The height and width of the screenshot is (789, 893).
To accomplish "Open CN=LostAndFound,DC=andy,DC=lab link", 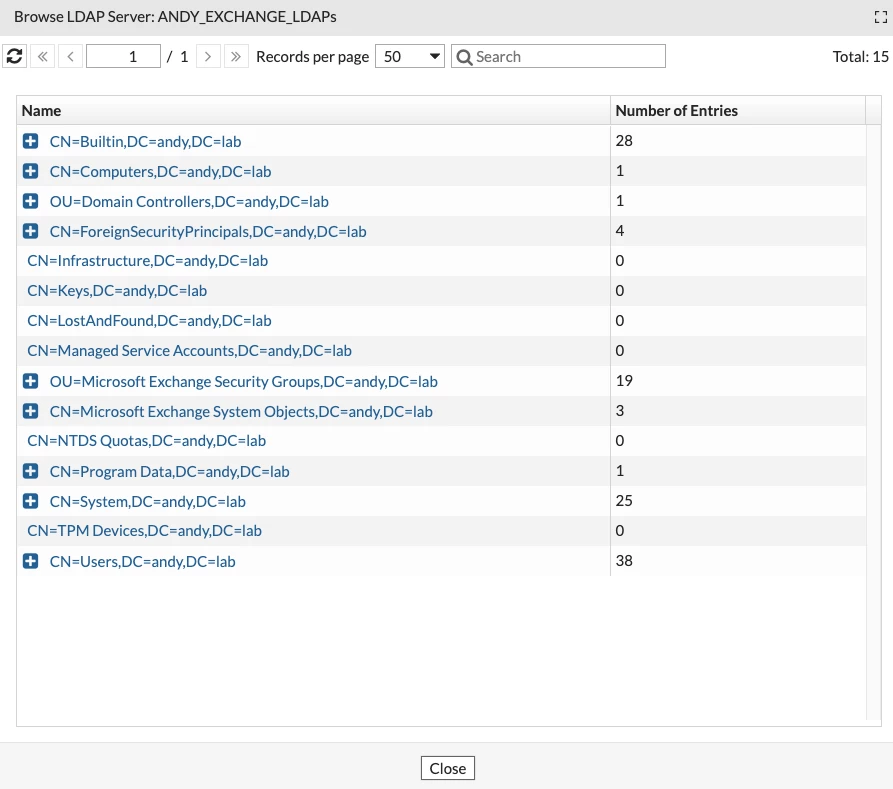I will point(149,321).
